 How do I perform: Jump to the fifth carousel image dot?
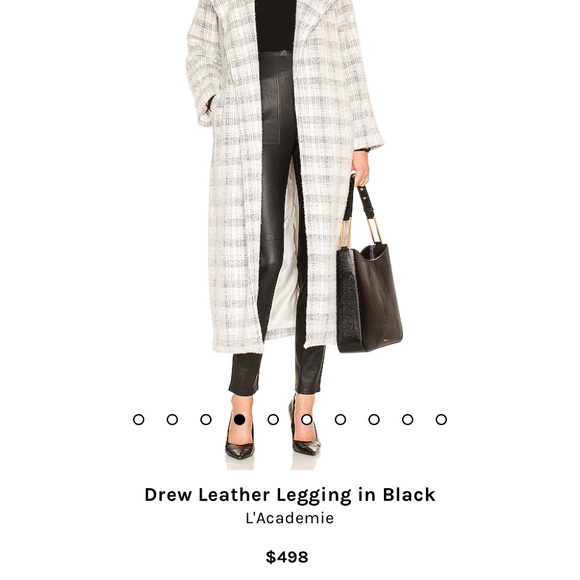(273, 419)
